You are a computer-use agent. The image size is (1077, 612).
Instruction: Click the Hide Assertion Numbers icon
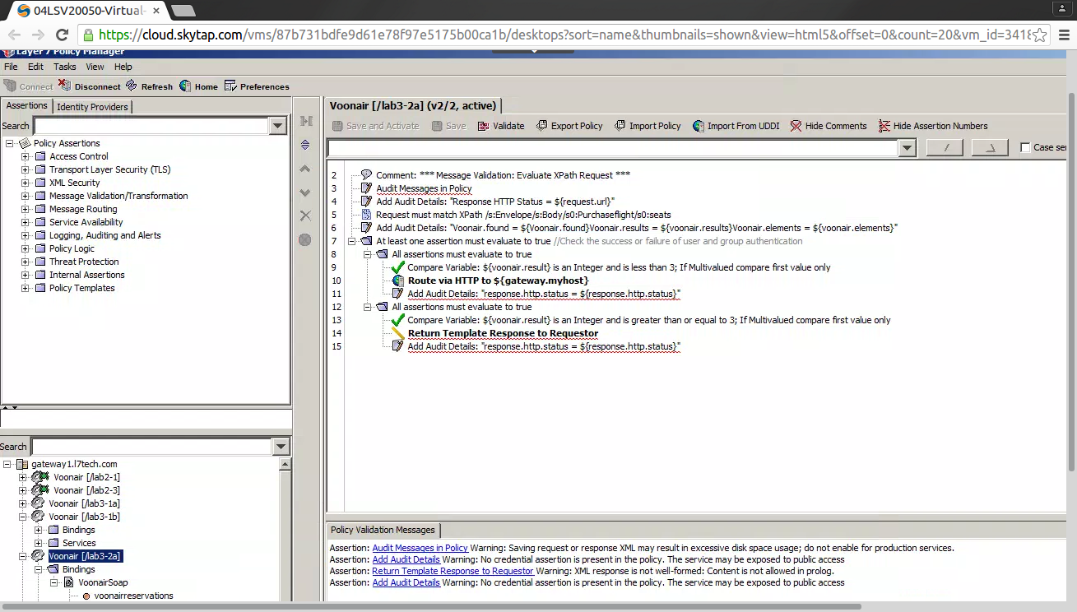pyautogui.click(x=884, y=126)
